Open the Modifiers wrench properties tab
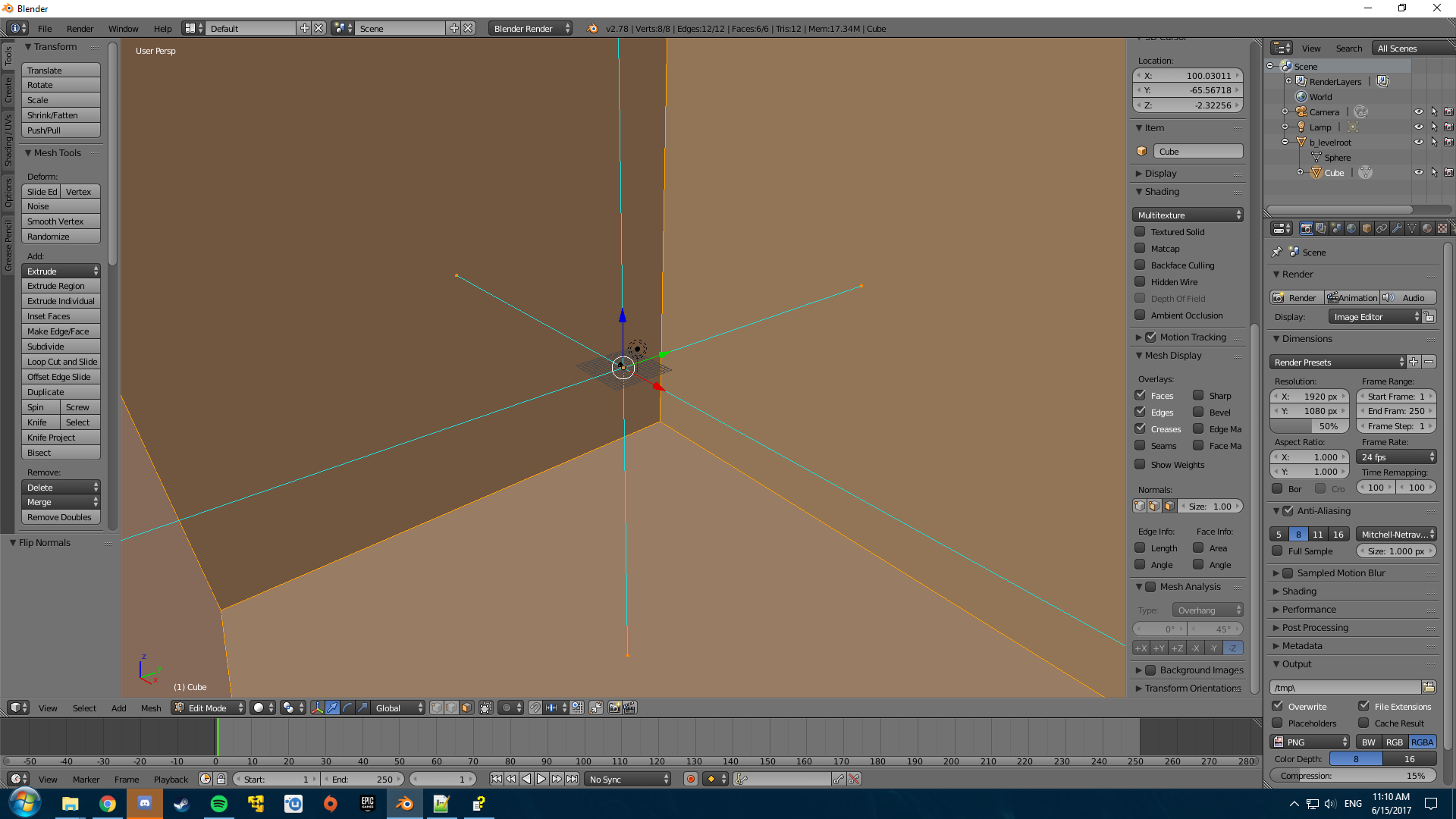The width and height of the screenshot is (1456, 819). point(1397,228)
